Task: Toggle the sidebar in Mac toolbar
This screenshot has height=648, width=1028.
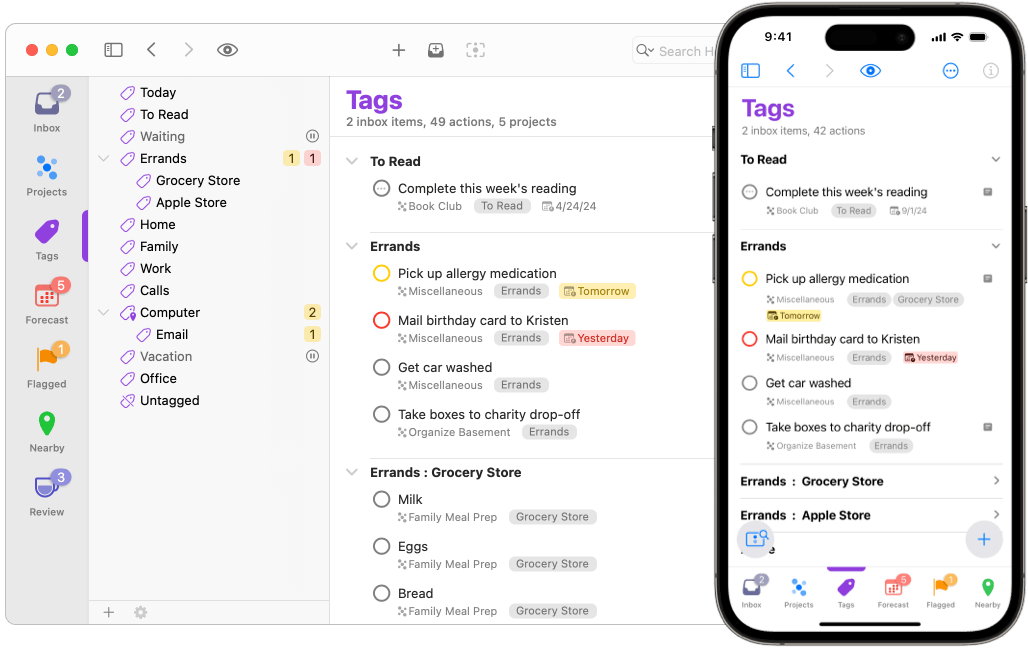Action: point(113,50)
